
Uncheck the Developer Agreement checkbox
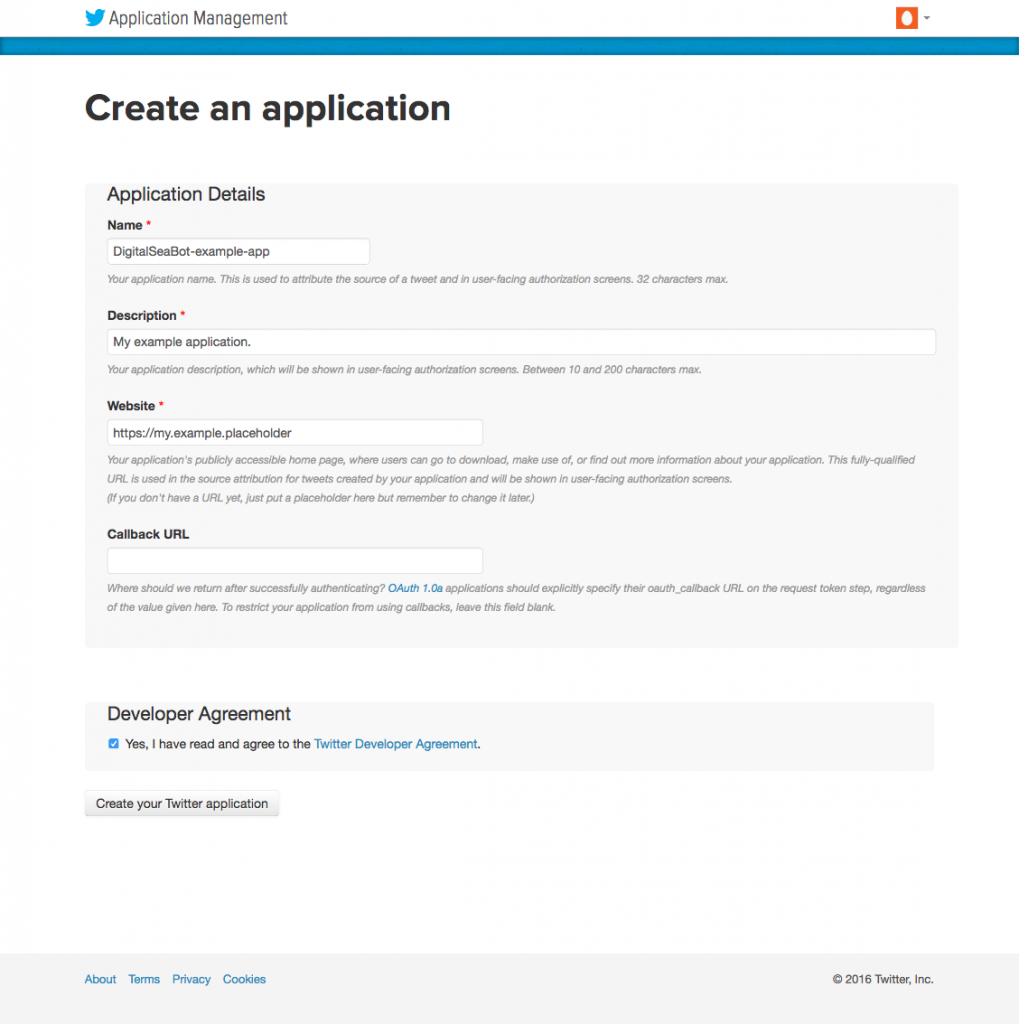[114, 744]
